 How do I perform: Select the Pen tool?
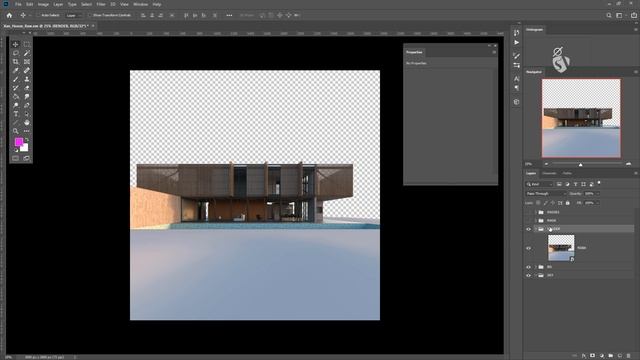[x=27, y=105]
